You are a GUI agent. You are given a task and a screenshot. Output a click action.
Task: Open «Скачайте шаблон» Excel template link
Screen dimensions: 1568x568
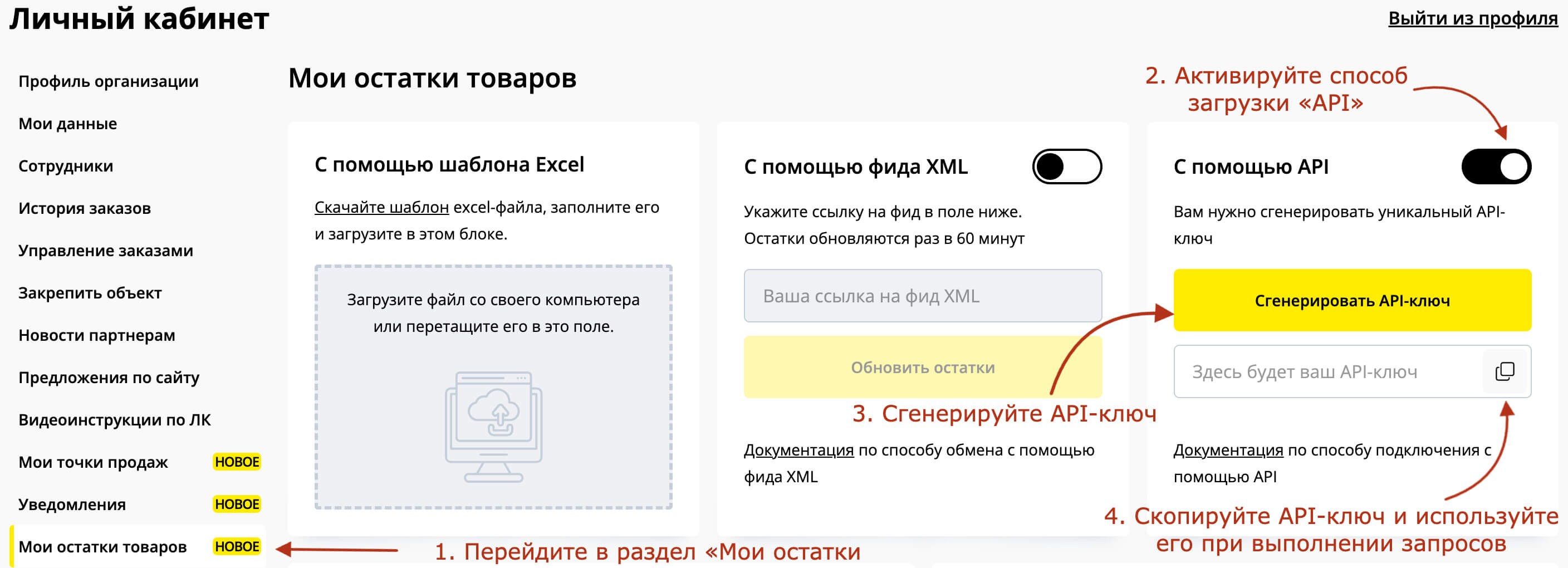pyautogui.click(x=380, y=207)
